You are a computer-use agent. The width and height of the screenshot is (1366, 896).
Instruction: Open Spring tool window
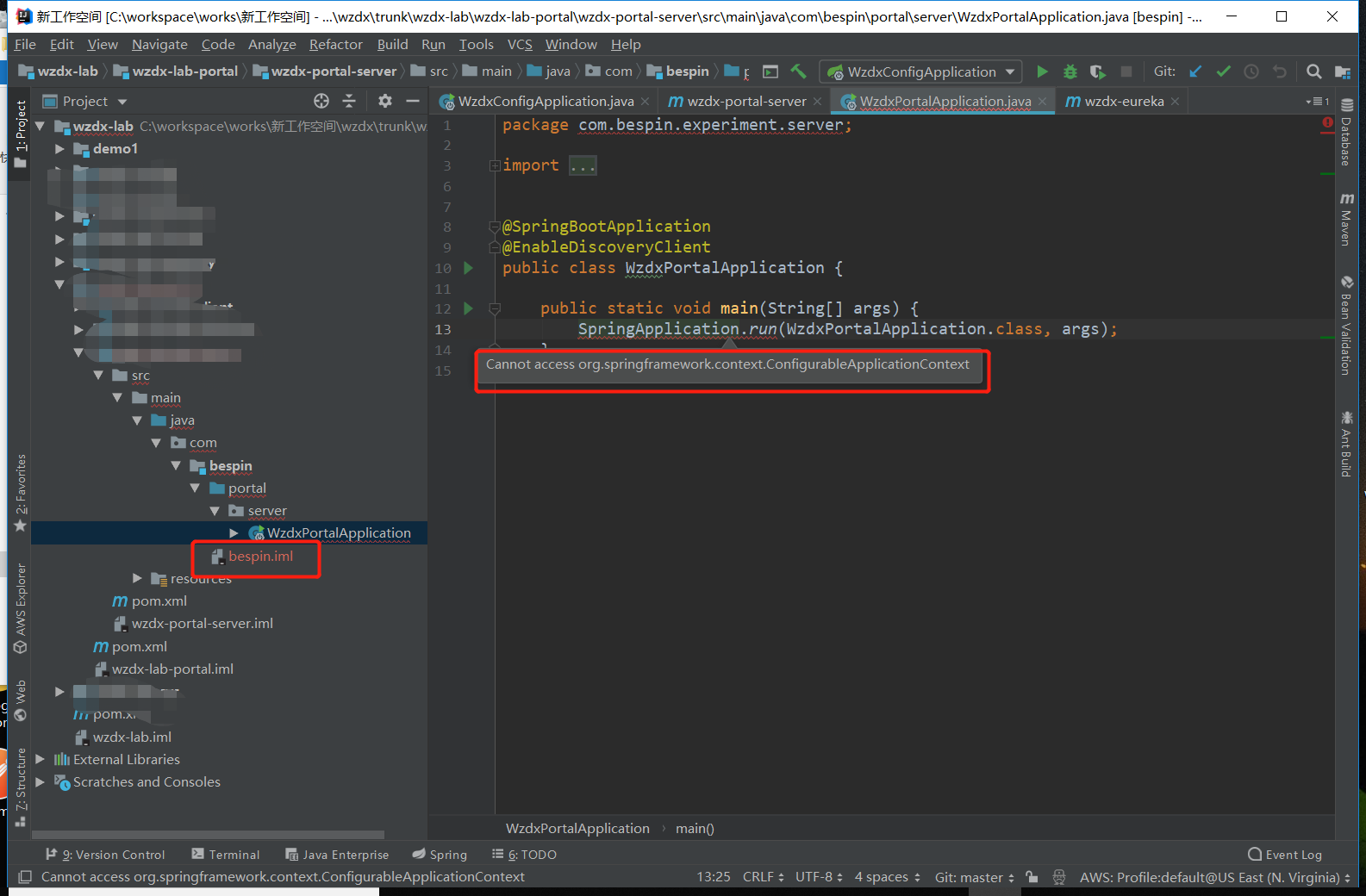(x=440, y=855)
